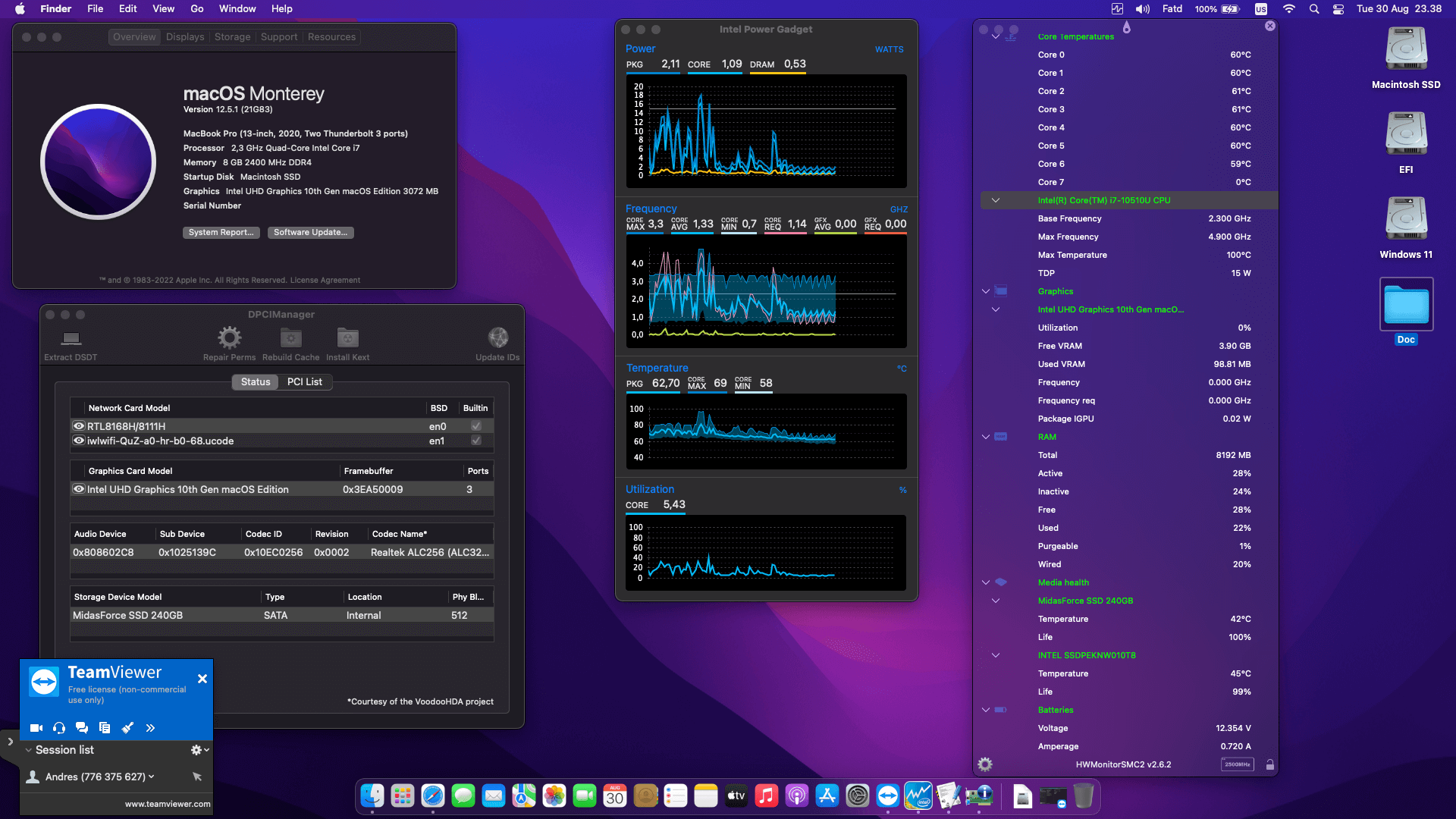Toggle visibility of the RTL8168H network card
The width and height of the screenshot is (1456, 819).
pos(79,426)
